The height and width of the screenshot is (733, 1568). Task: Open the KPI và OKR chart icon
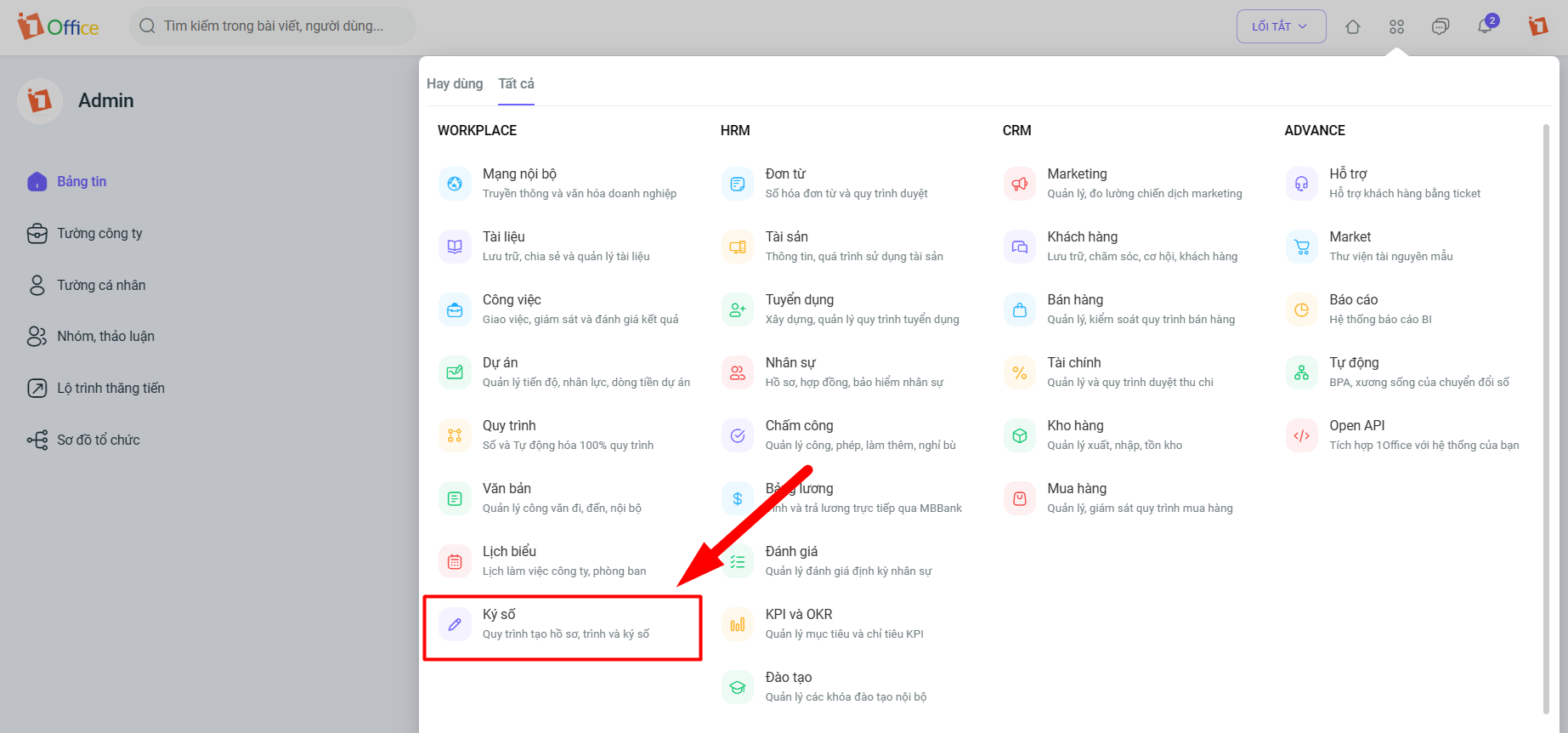(738, 624)
